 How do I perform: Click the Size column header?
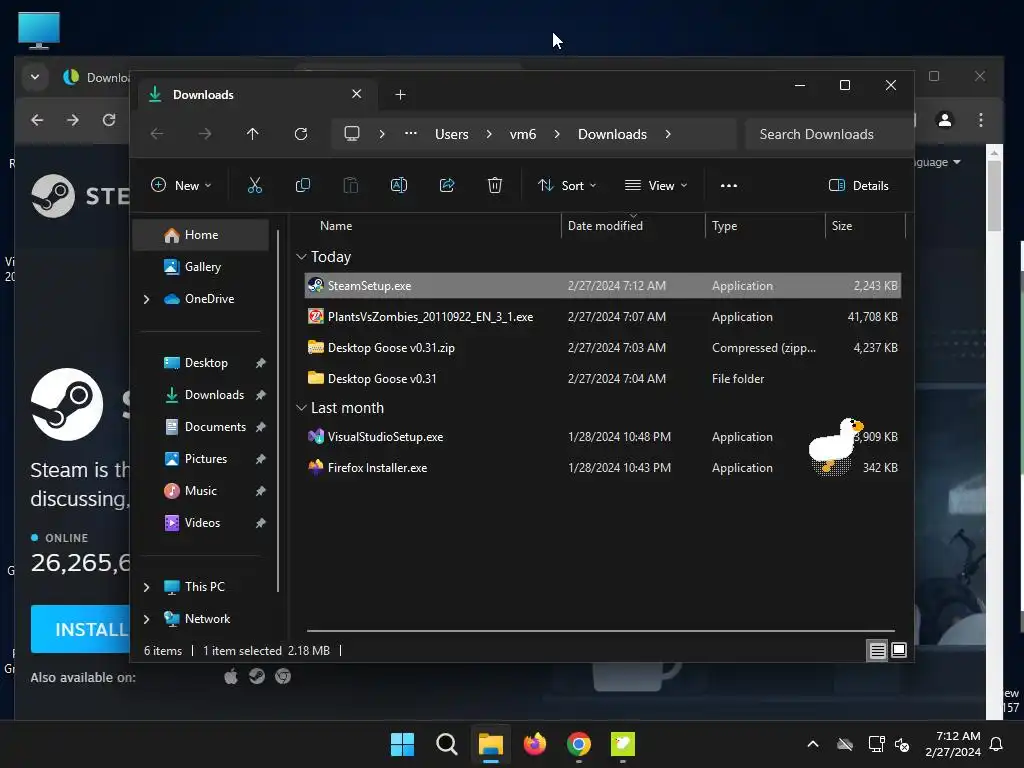click(866, 225)
